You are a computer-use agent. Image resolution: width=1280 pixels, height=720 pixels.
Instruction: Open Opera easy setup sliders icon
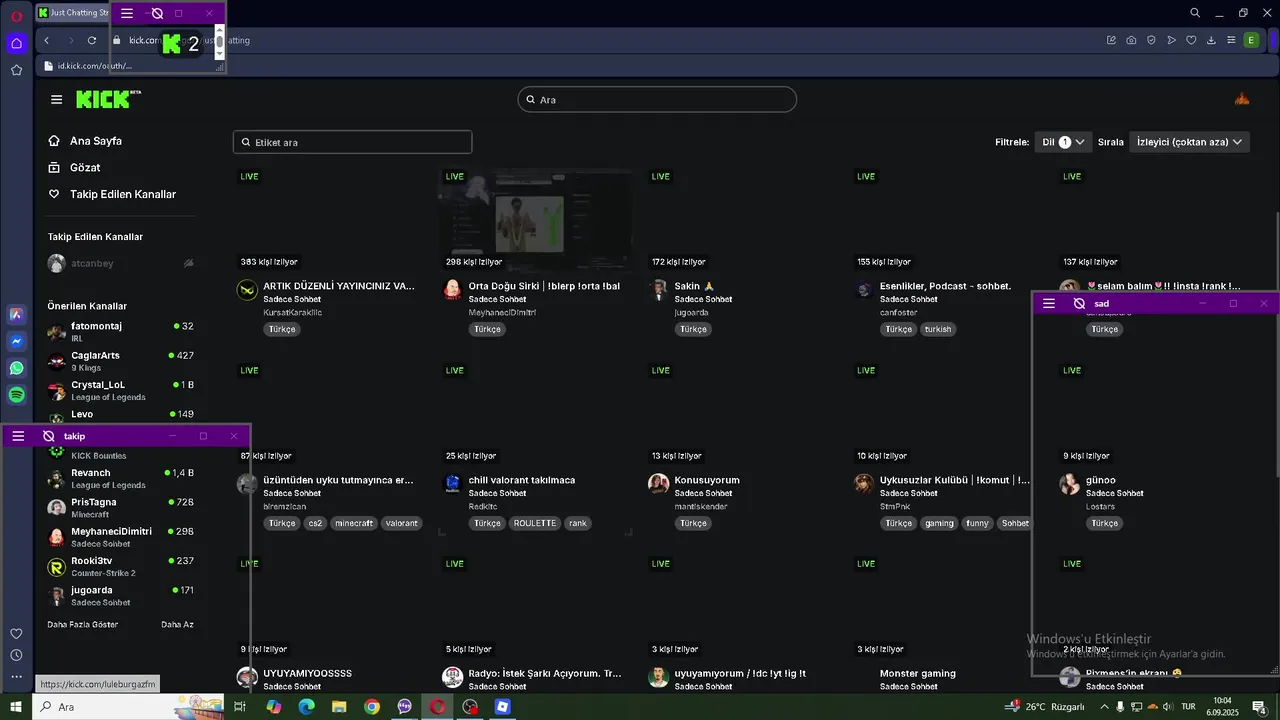1231,40
